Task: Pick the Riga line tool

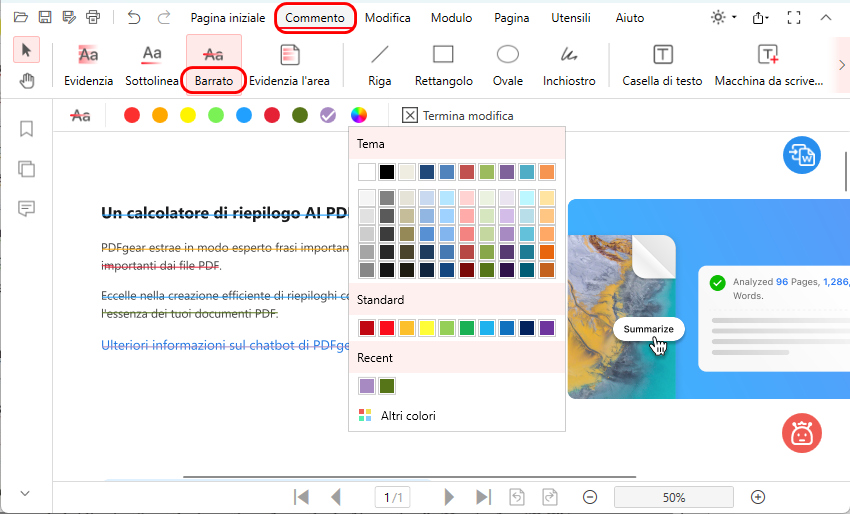Action: click(379, 66)
